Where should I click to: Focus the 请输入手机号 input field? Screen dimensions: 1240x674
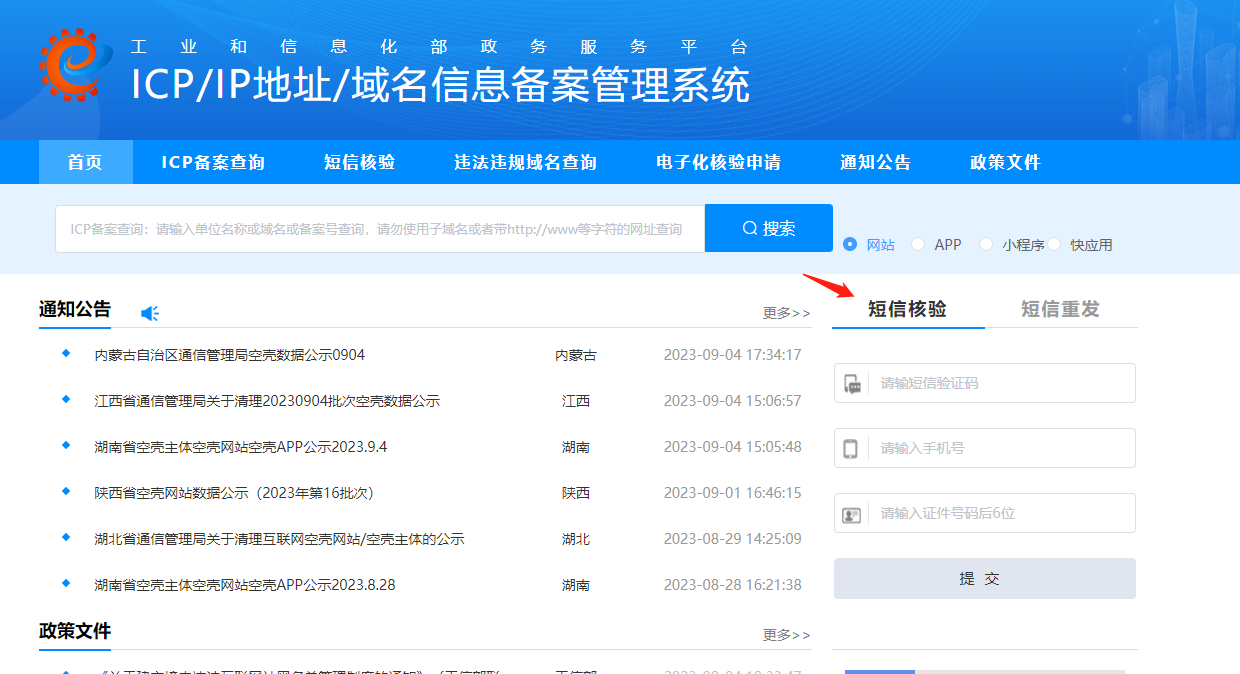985,448
